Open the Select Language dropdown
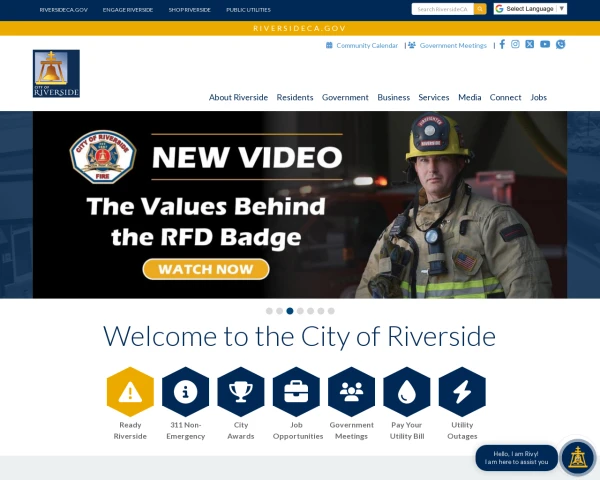Image resolution: width=600 pixels, height=480 pixels. click(530, 9)
